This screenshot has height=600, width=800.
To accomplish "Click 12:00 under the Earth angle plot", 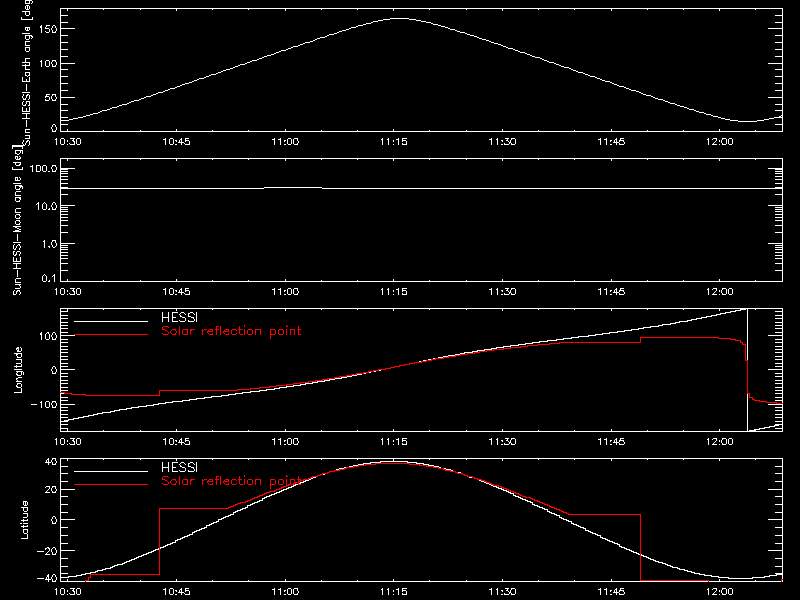I will [719, 141].
